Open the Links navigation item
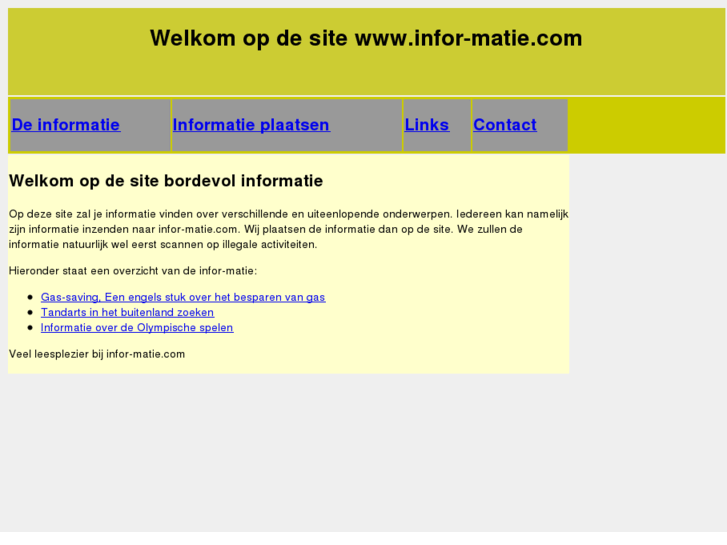 [427, 125]
